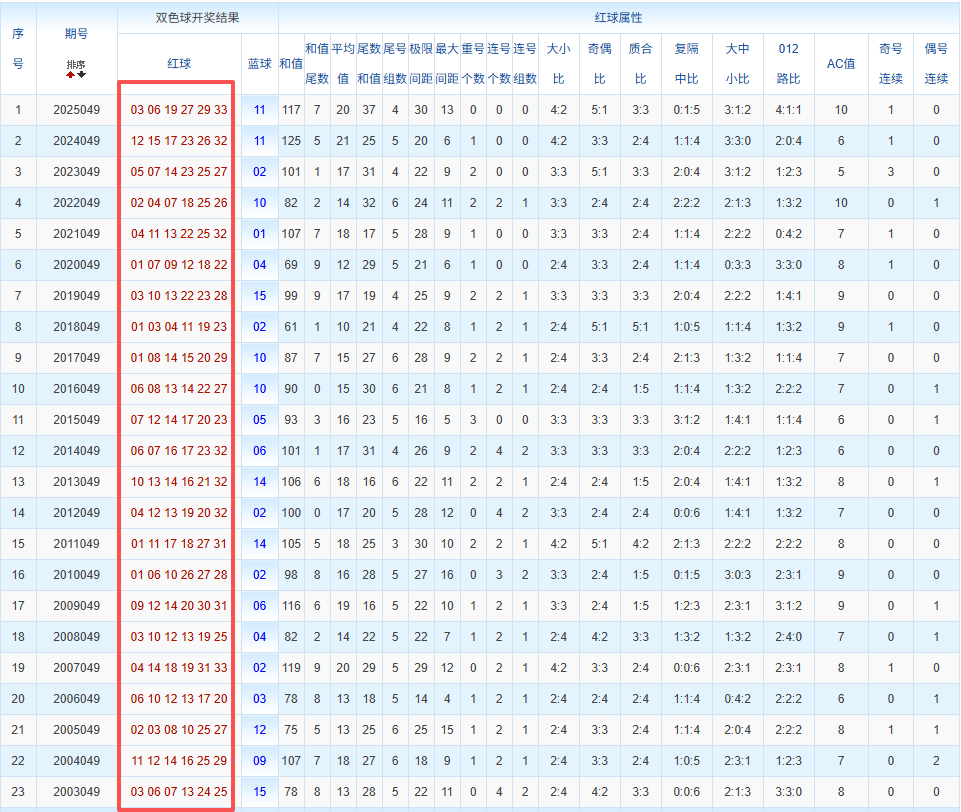Open issue number 2025049
Viewport: 961px width, 812px height.
point(77,110)
